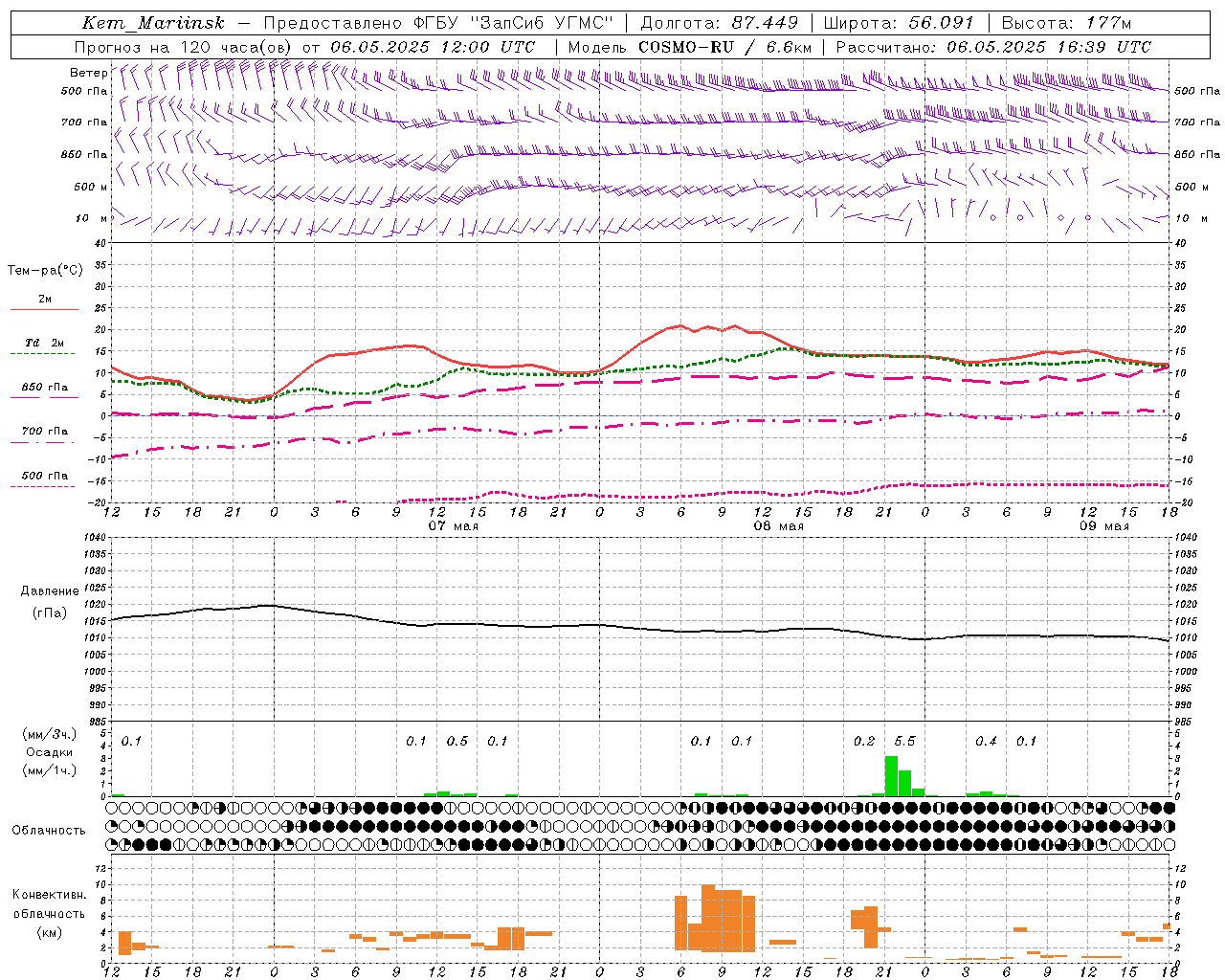This screenshot has width=1225, height=980.
Task: Click the 07 мая date label
Action: 454,526
